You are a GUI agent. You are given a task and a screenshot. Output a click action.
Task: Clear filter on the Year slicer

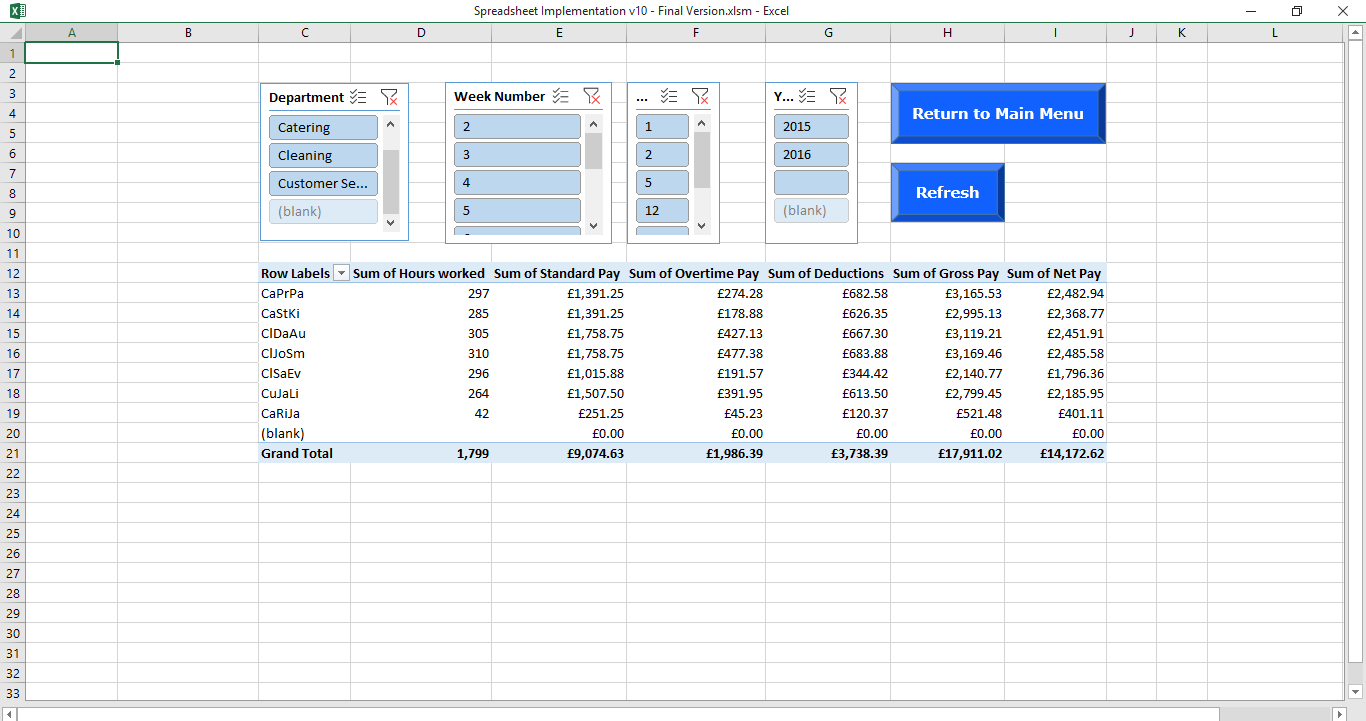coord(838,96)
